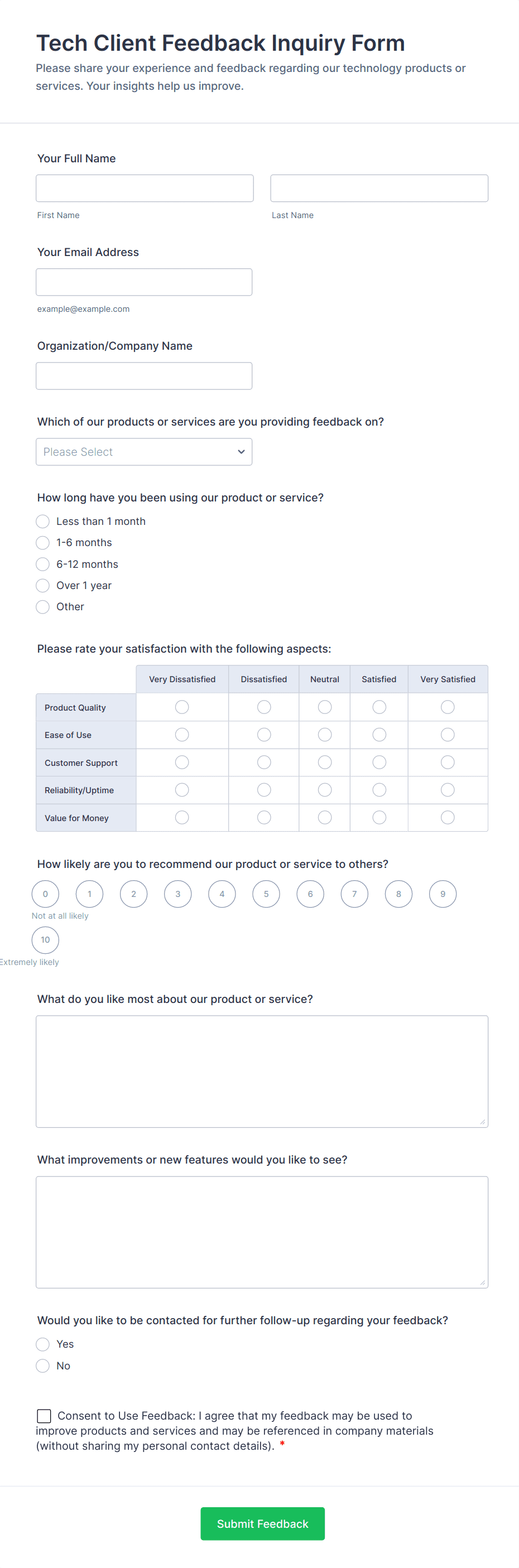Image resolution: width=519 pixels, height=1568 pixels.
Task: Select "Over 1 year" radio button
Action: [42, 586]
